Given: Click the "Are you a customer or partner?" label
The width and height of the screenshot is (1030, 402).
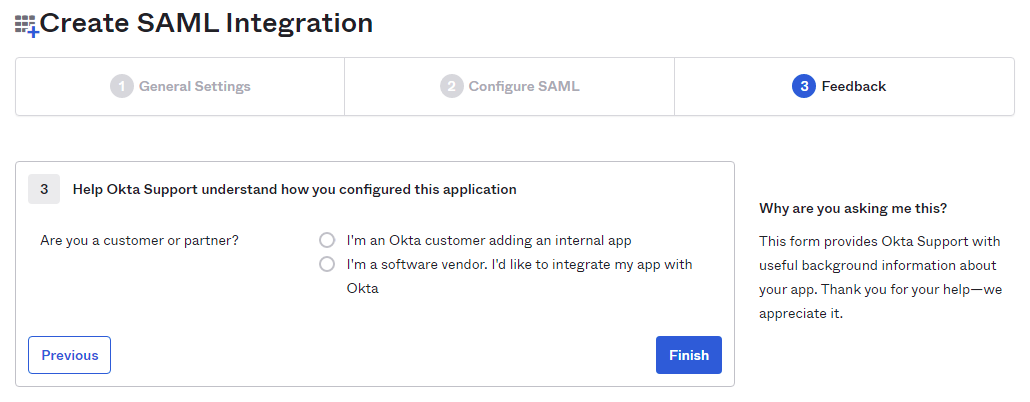Looking at the screenshot, I should (x=139, y=240).
